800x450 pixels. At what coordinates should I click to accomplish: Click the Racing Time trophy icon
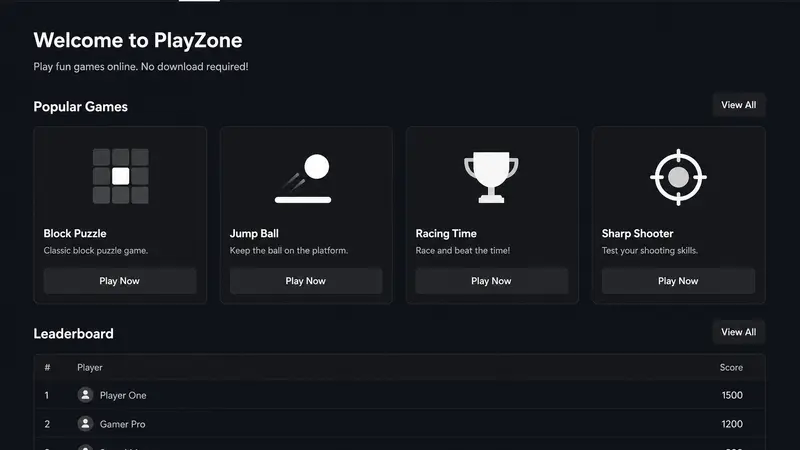pos(491,177)
